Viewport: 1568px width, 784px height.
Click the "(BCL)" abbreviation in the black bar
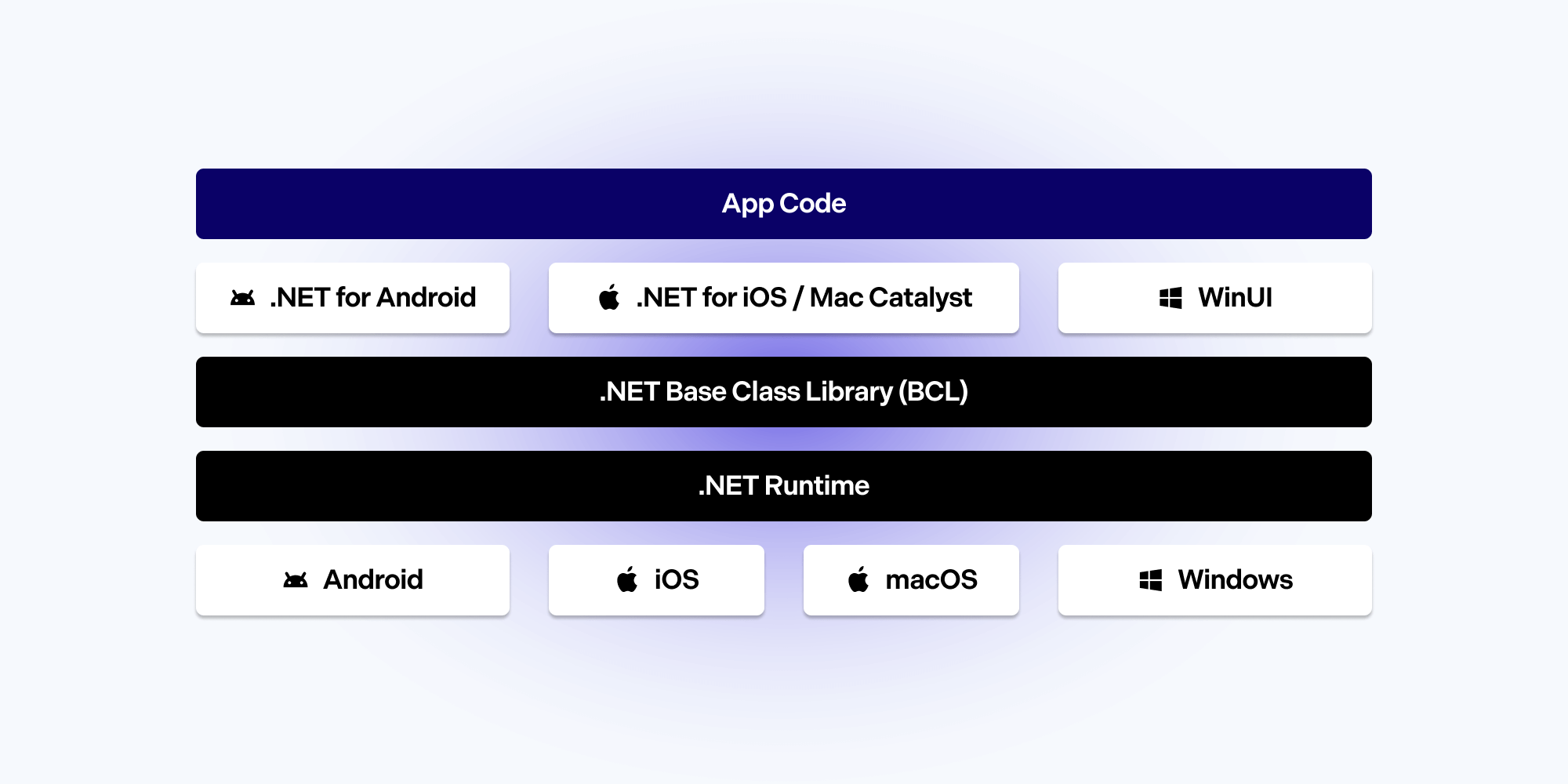coord(933,392)
